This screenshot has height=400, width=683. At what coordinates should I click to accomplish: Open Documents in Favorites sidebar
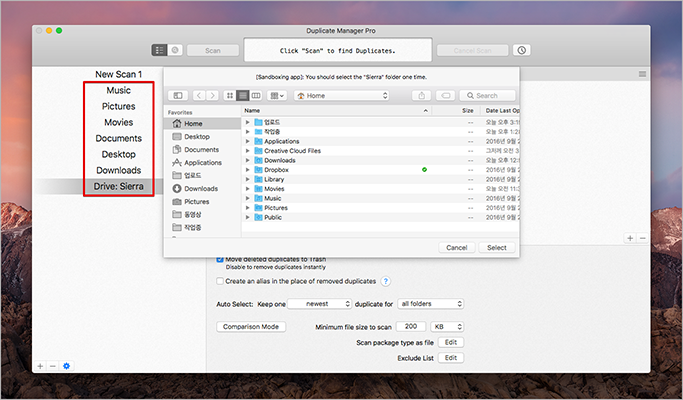202,150
